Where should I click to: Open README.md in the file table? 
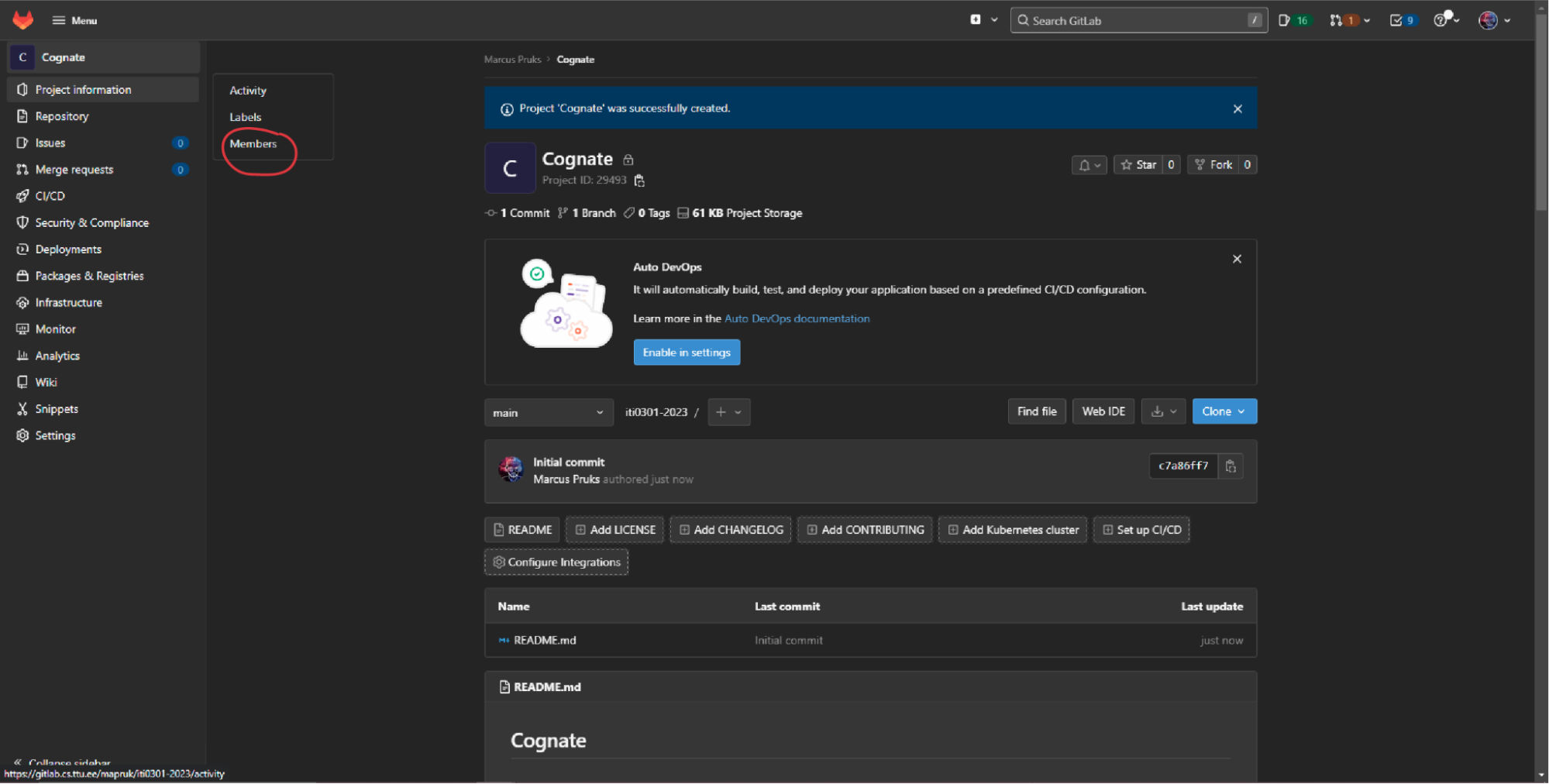545,641
